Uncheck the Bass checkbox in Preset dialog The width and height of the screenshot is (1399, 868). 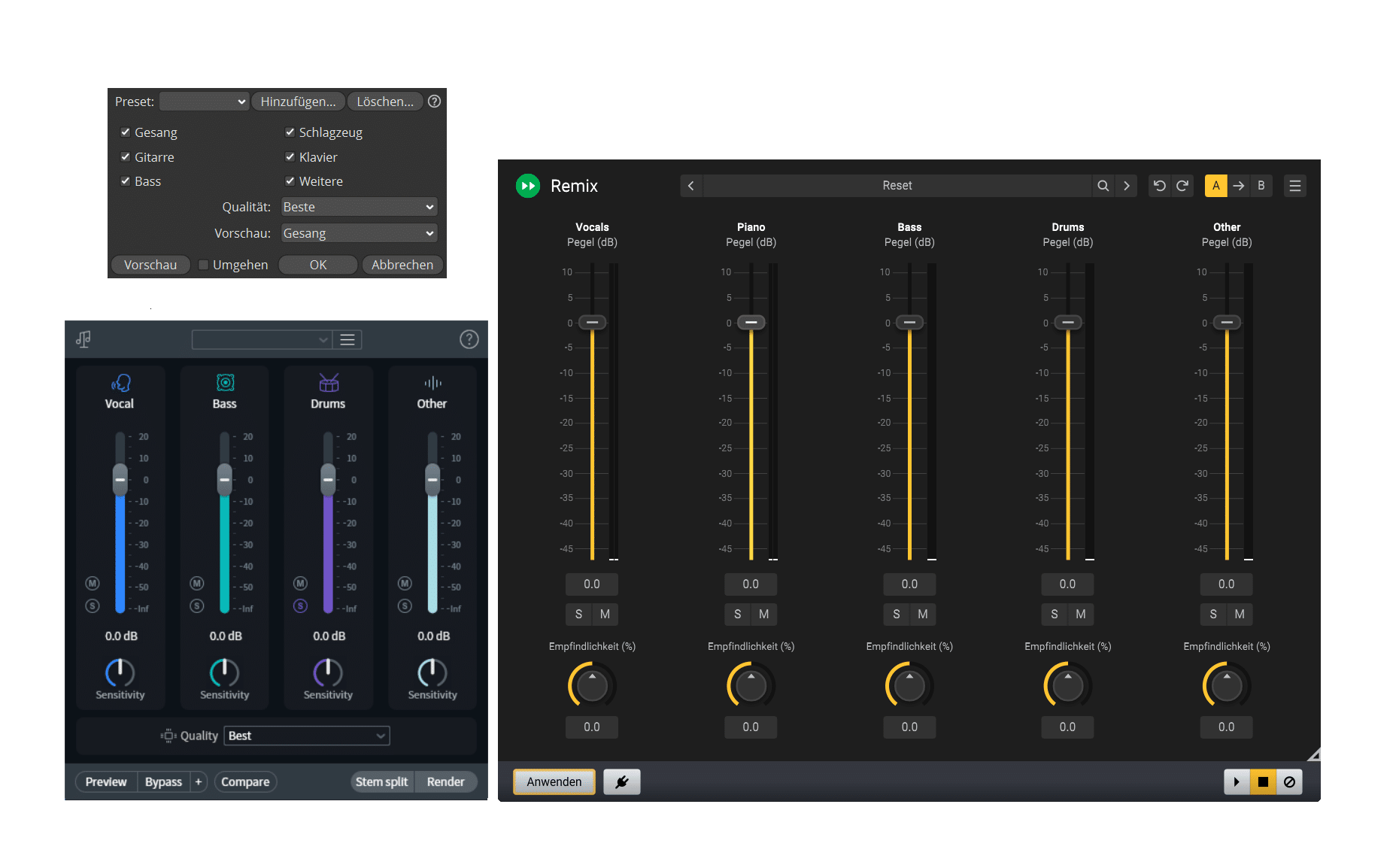pos(126,181)
